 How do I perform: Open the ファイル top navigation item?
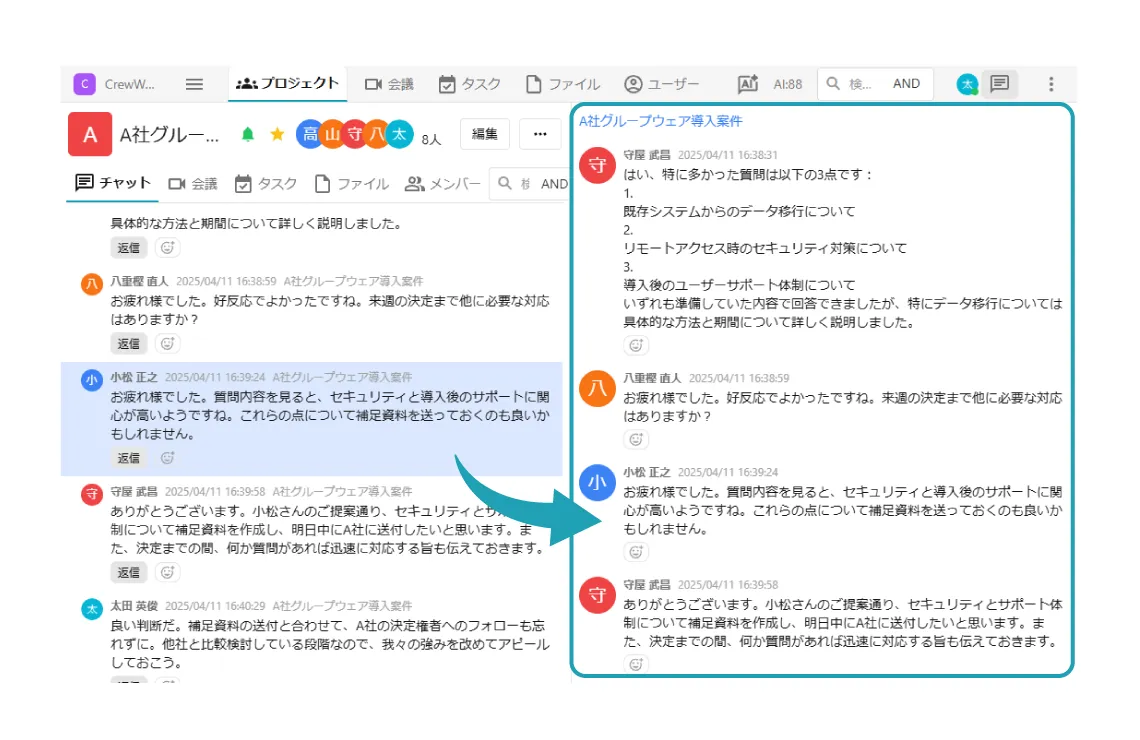click(x=563, y=84)
